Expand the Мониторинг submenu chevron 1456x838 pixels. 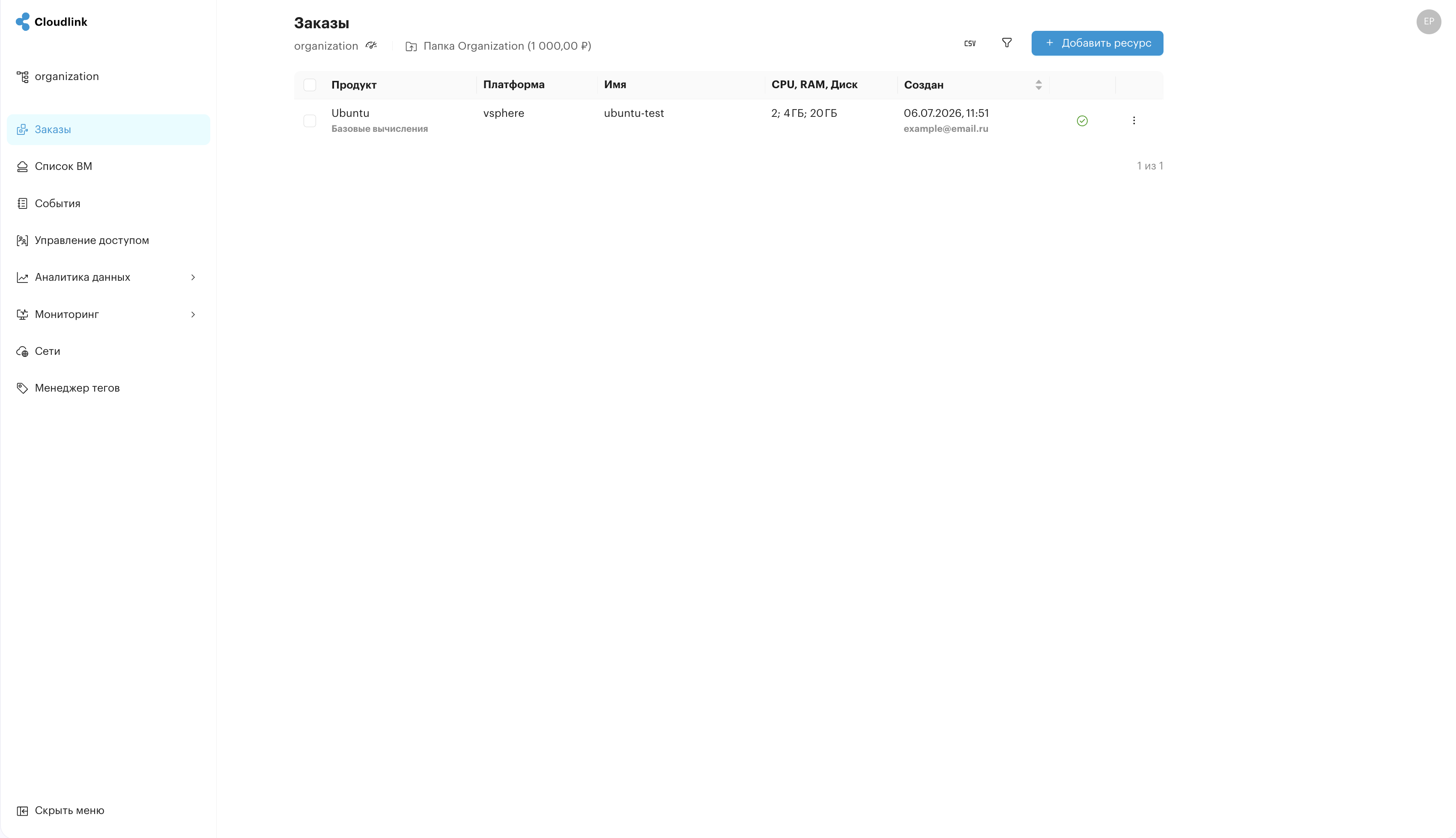(x=193, y=314)
